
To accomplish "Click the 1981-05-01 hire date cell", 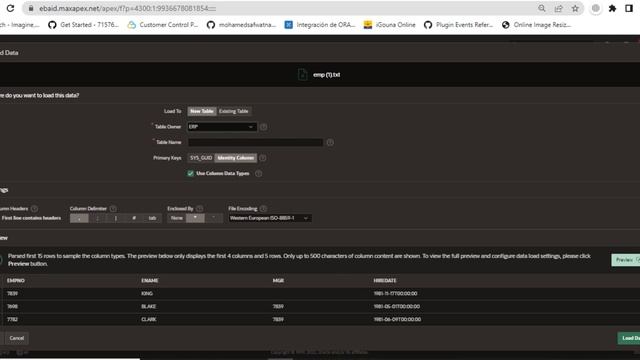I will [x=397, y=307].
